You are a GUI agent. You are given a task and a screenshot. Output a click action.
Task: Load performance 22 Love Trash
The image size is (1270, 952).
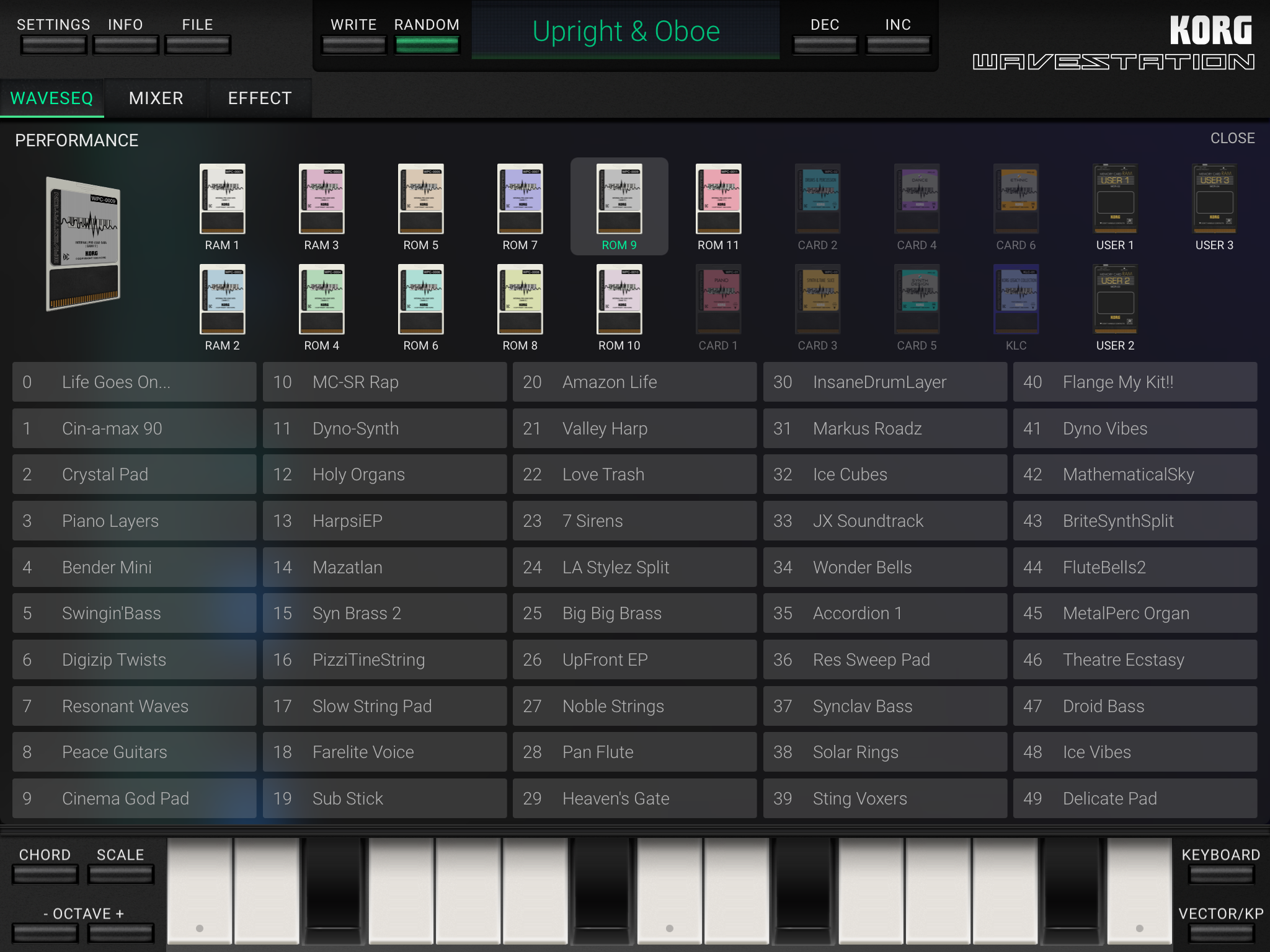pos(634,474)
